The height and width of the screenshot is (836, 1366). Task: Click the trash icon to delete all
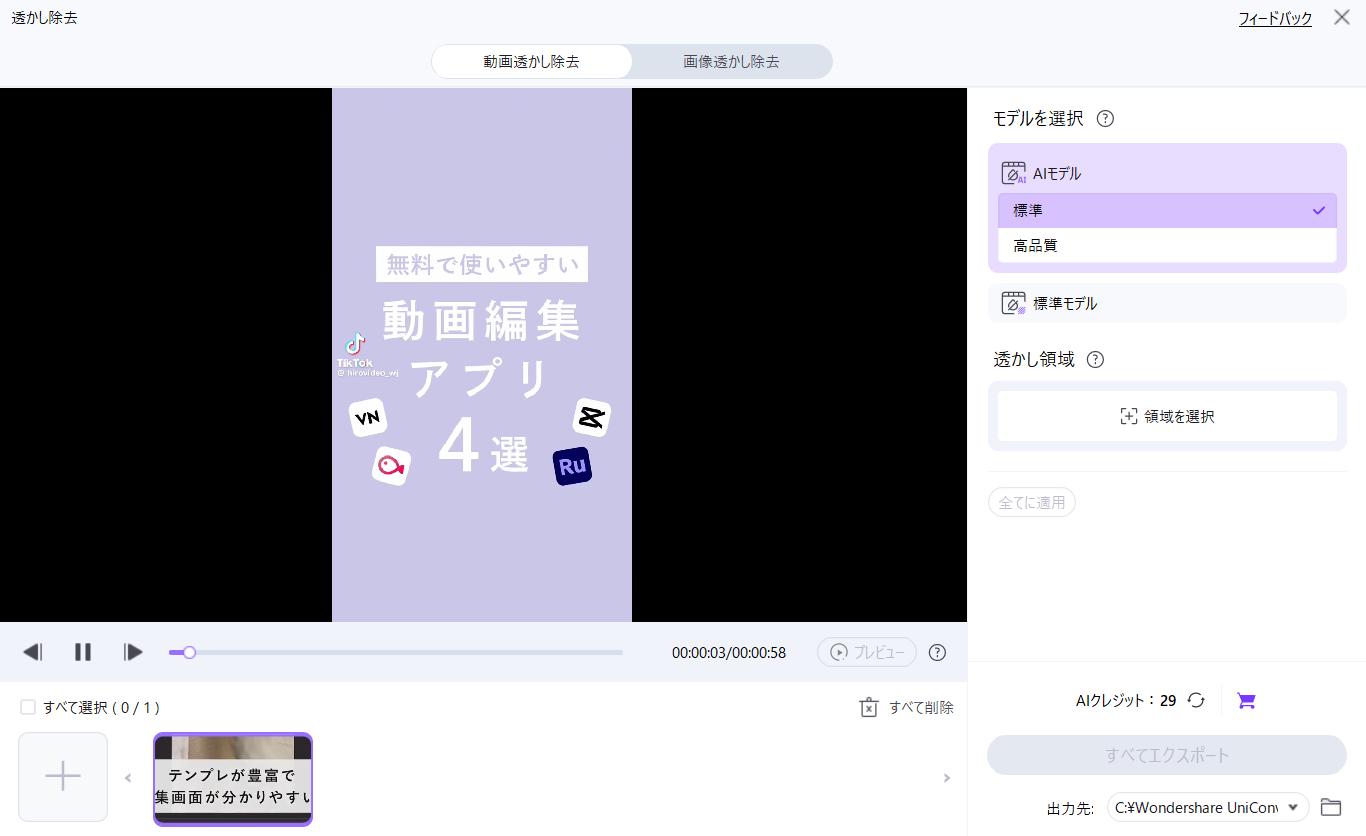tap(869, 707)
